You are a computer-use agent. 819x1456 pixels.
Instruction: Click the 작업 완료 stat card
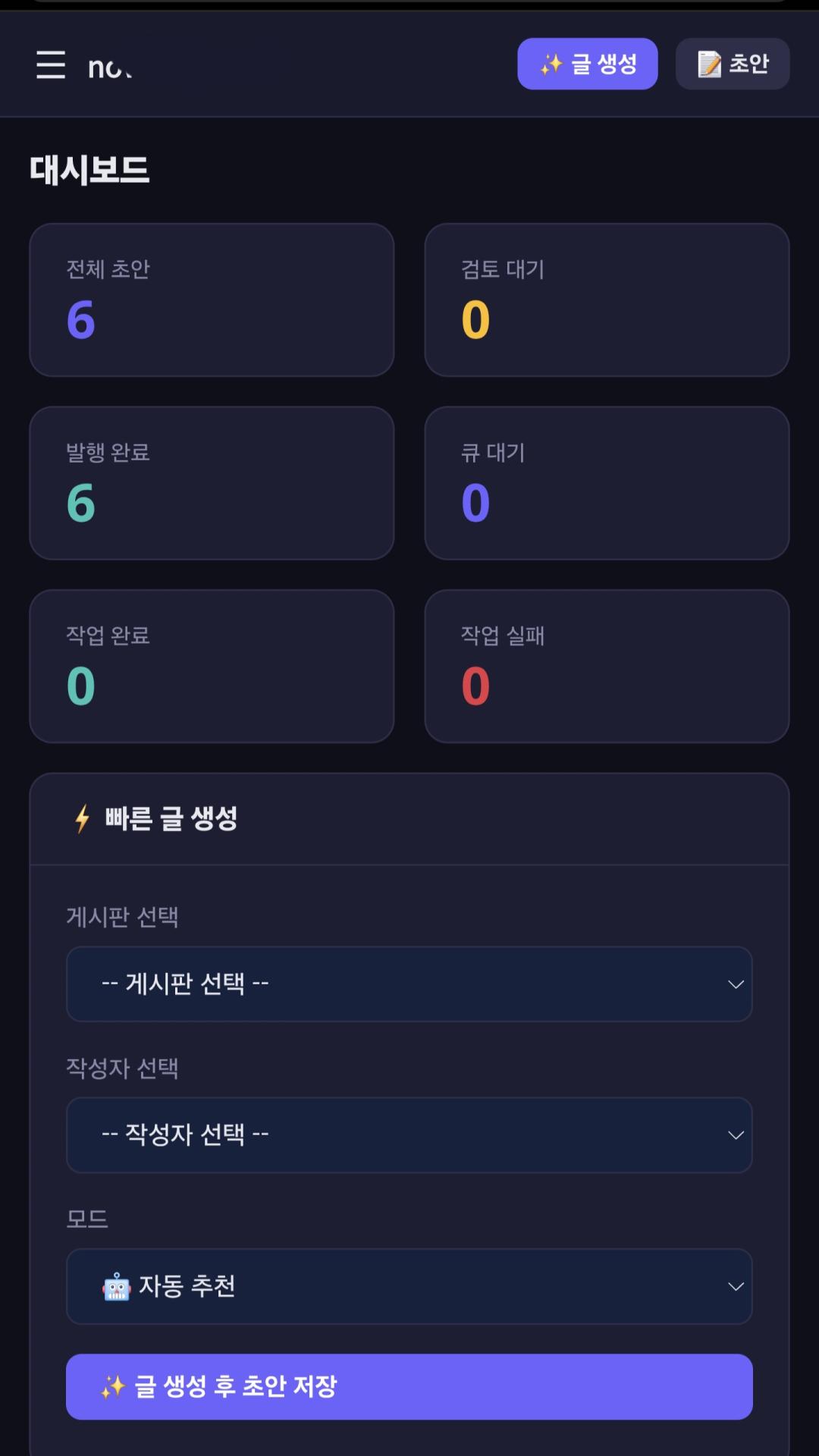[212, 667]
